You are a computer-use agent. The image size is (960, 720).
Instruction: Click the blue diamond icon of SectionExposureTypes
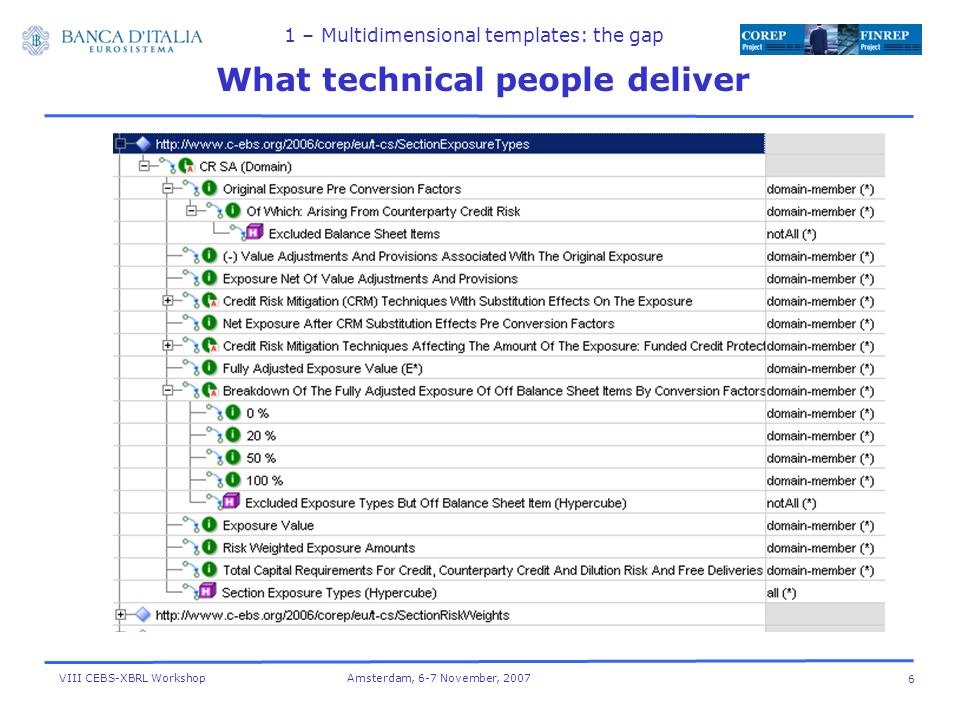(143, 144)
